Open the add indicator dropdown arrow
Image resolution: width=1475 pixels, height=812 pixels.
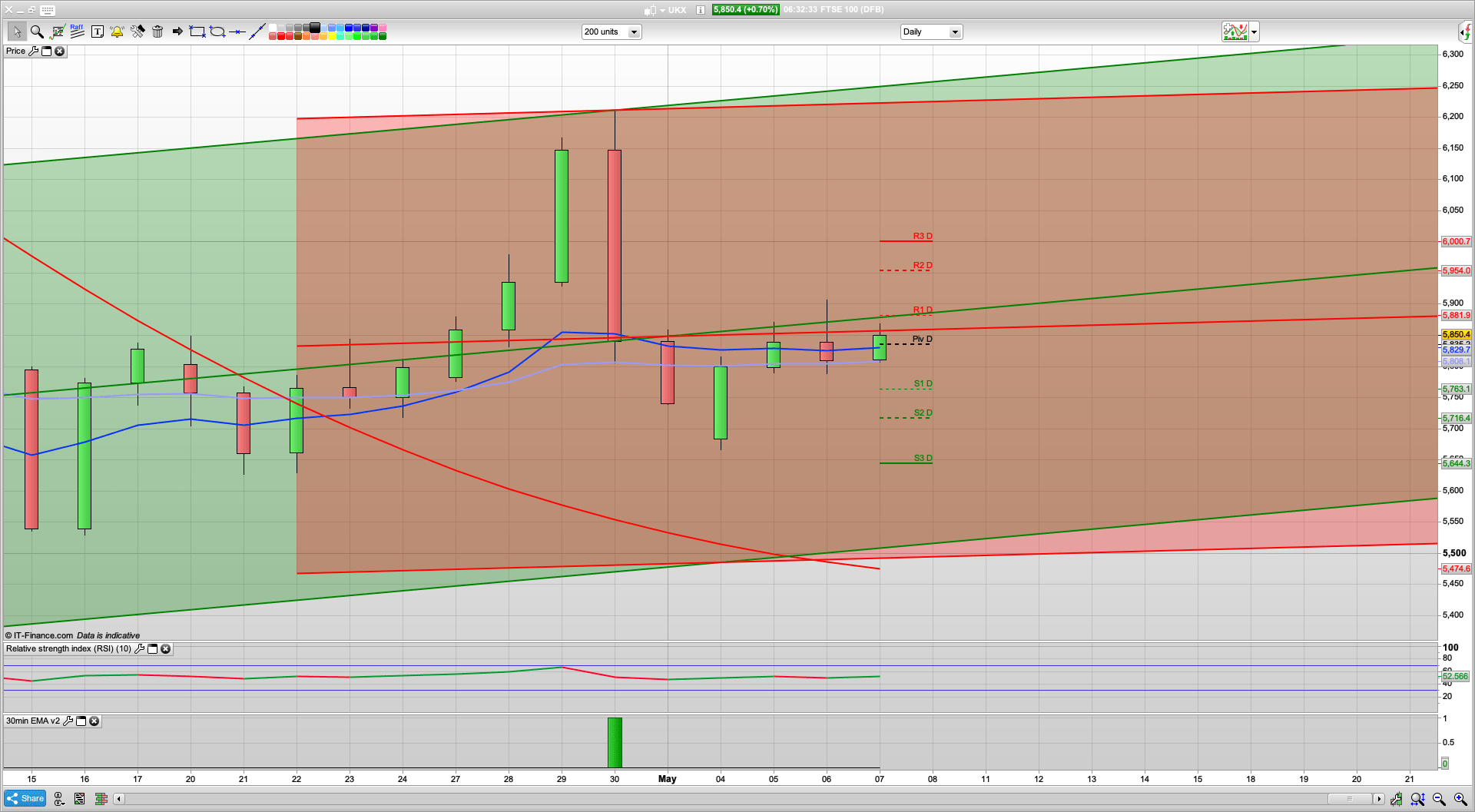click(1254, 32)
